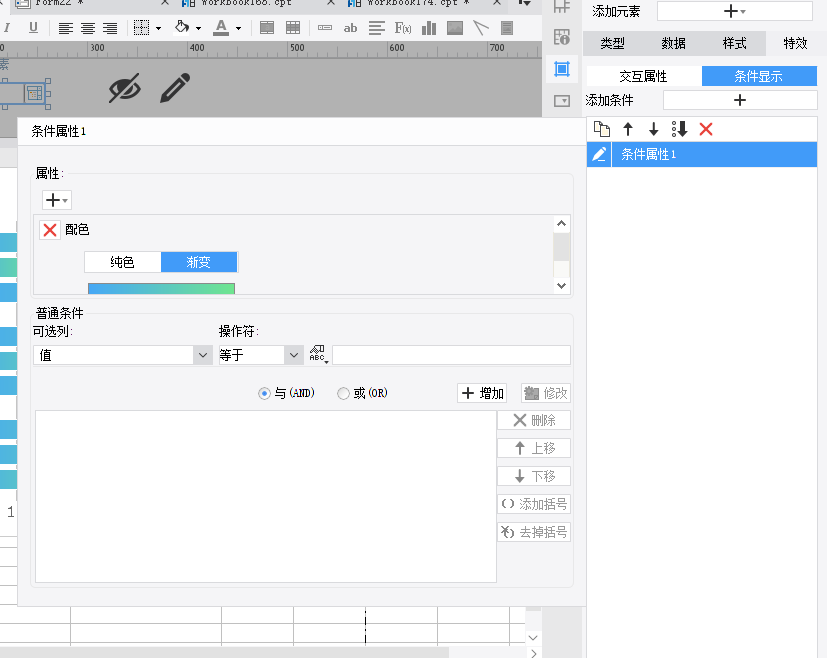Click the insert chart bar icon
This screenshot has width=827, height=658.
429,28
